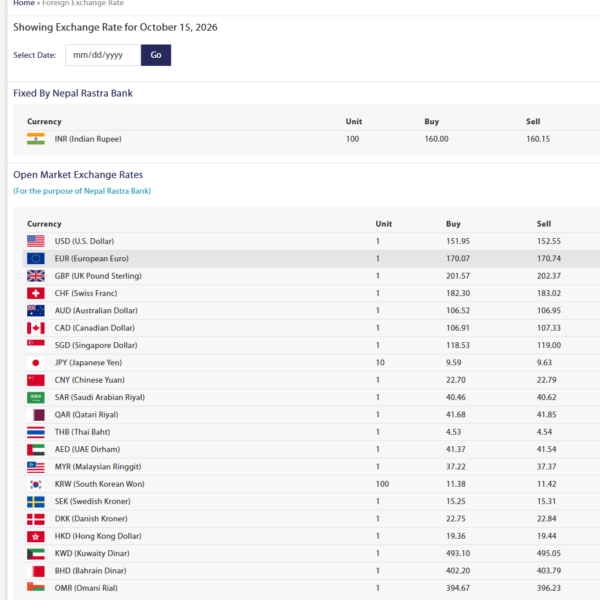The width and height of the screenshot is (600, 600).
Task: Click the Australian flag icon for AUD
Action: (36, 310)
